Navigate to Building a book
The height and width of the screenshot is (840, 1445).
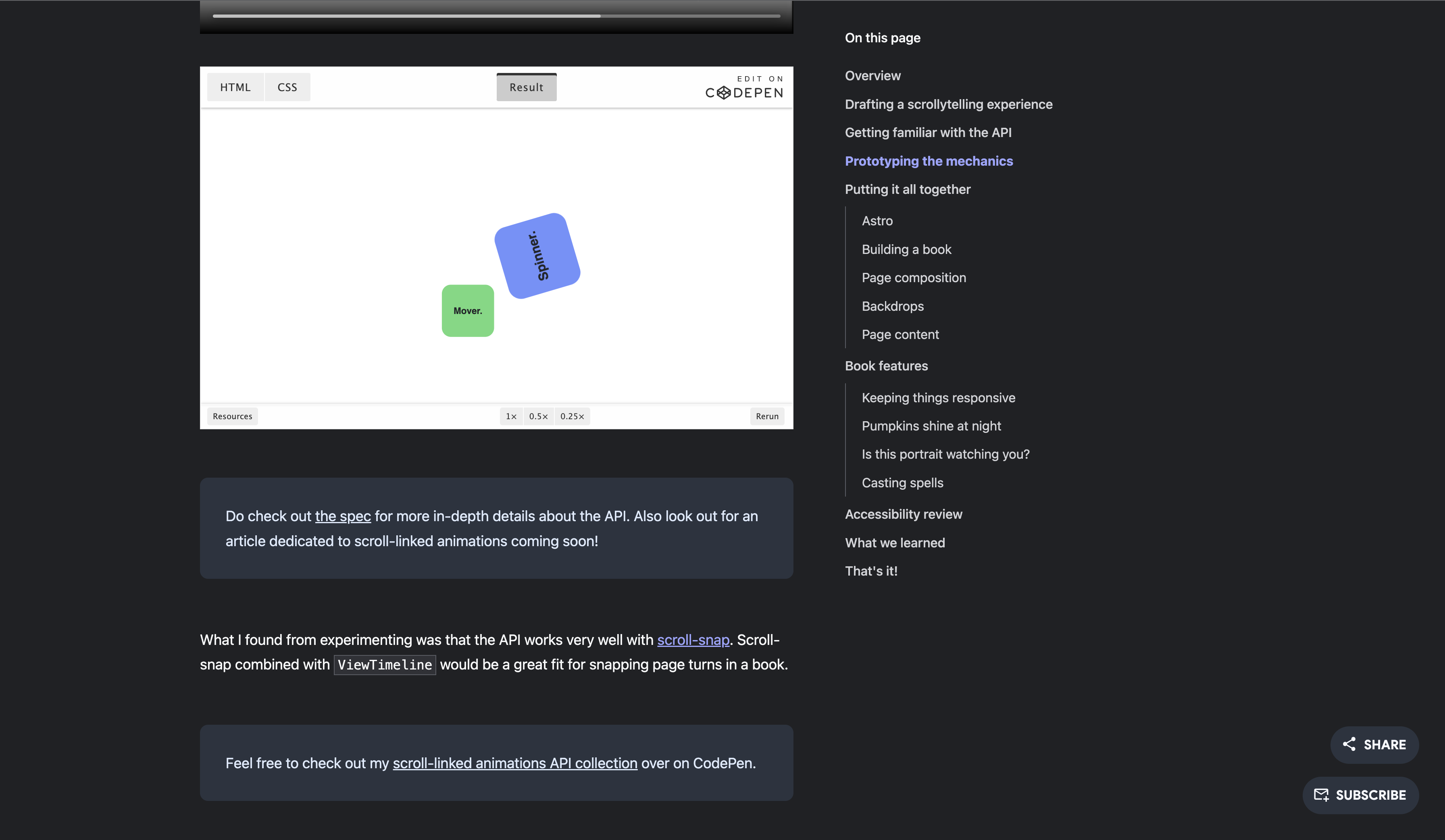[x=907, y=250]
